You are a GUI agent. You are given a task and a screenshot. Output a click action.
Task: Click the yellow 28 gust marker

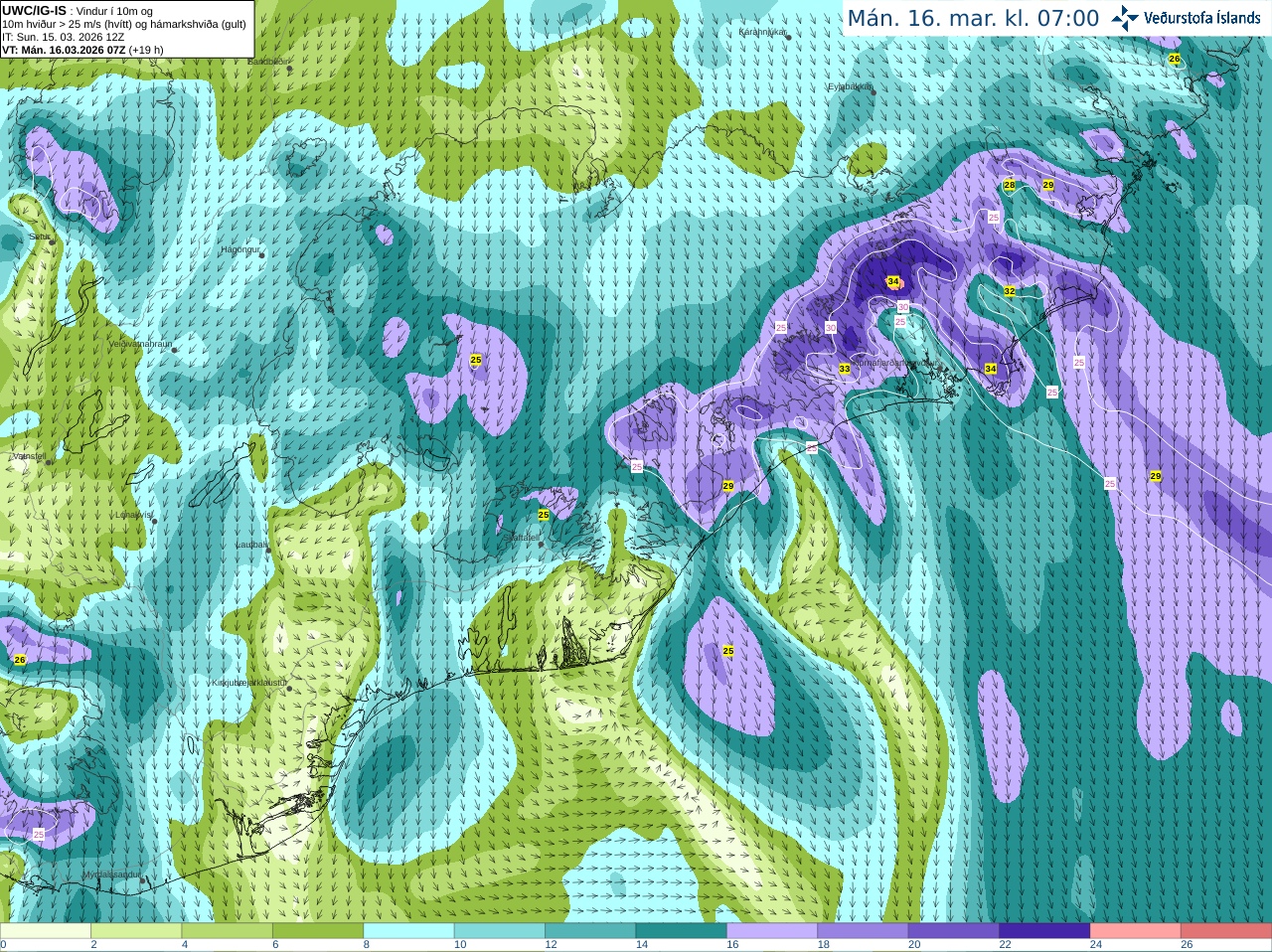(1010, 185)
